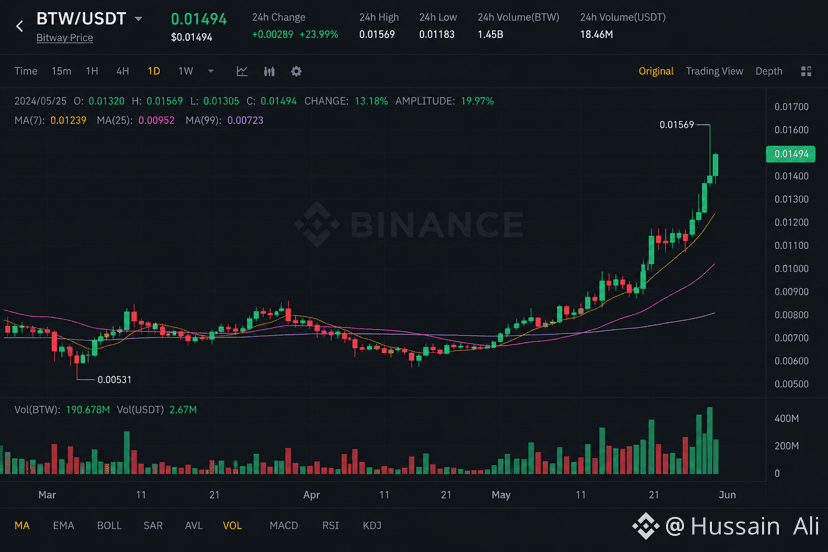828x552 pixels.
Task: Open the Bitway Price link
Action: tap(64, 38)
